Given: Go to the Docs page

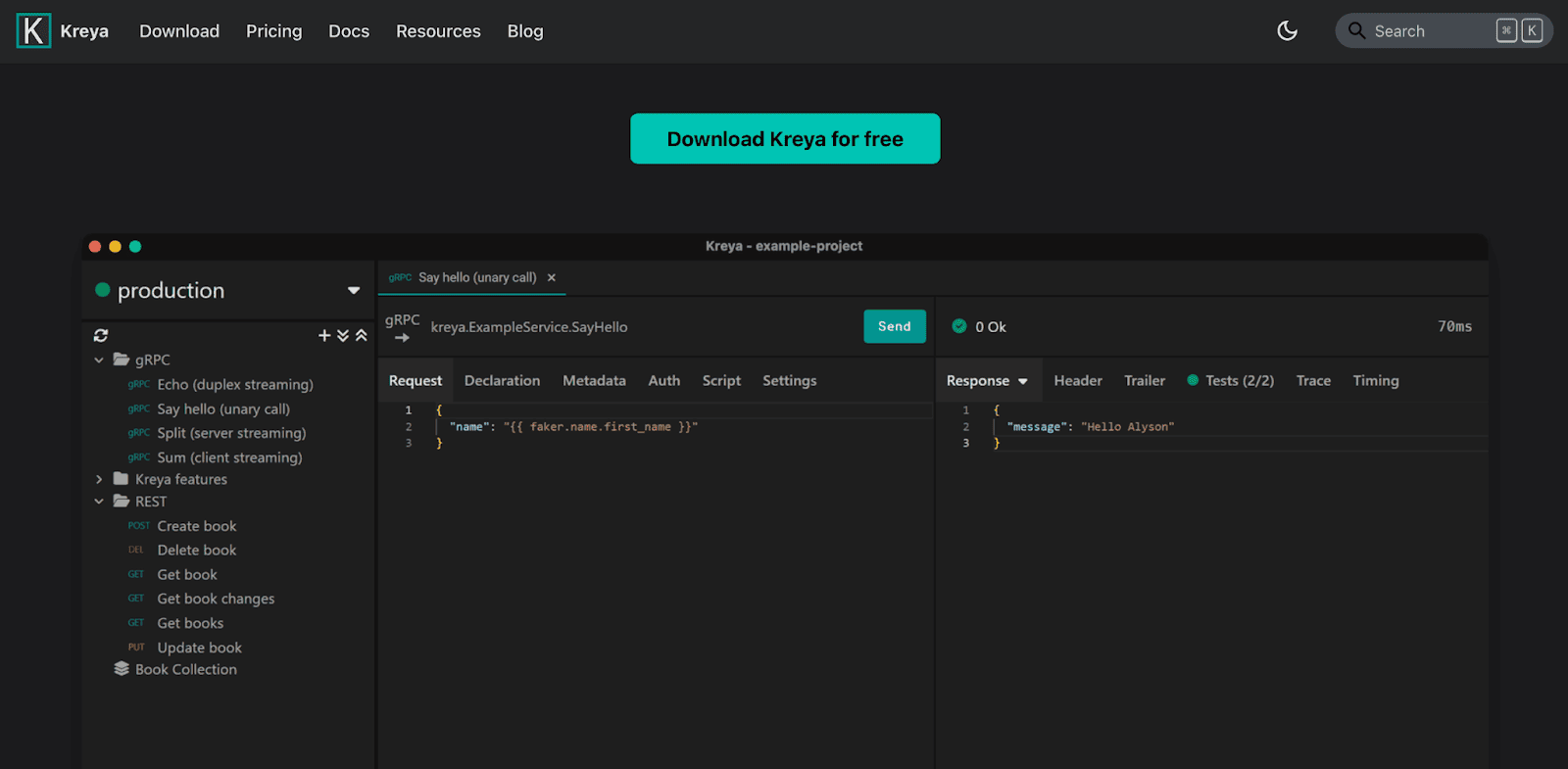Looking at the screenshot, I should (x=349, y=31).
